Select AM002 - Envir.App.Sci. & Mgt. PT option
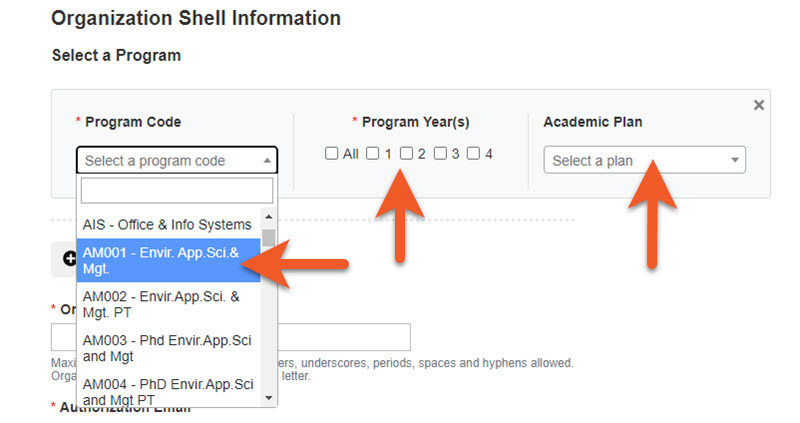 (x=168, y=304)
